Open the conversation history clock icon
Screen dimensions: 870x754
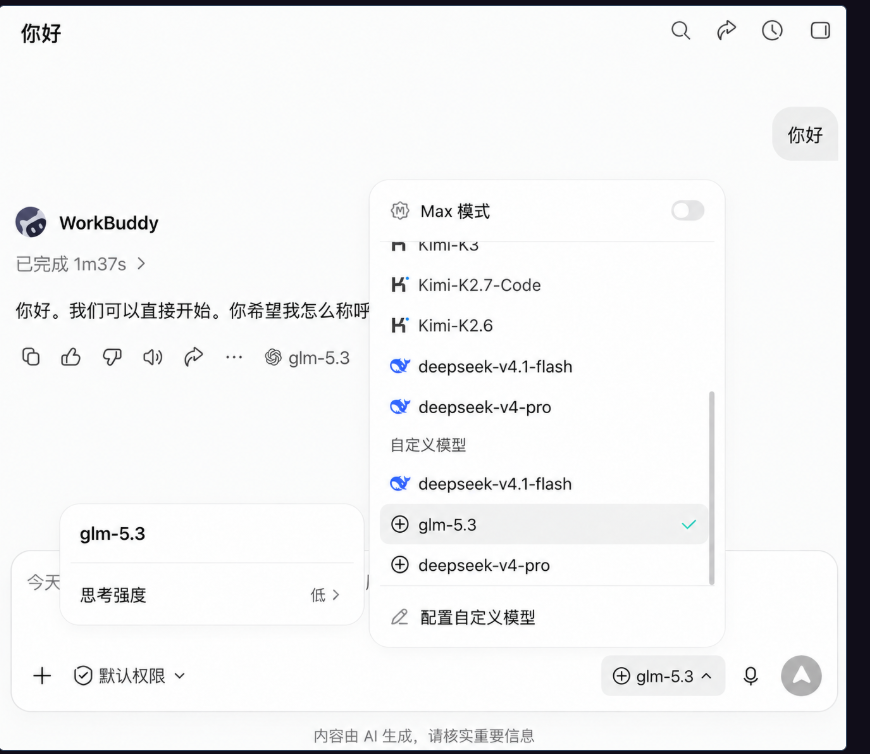coord(772,31)
